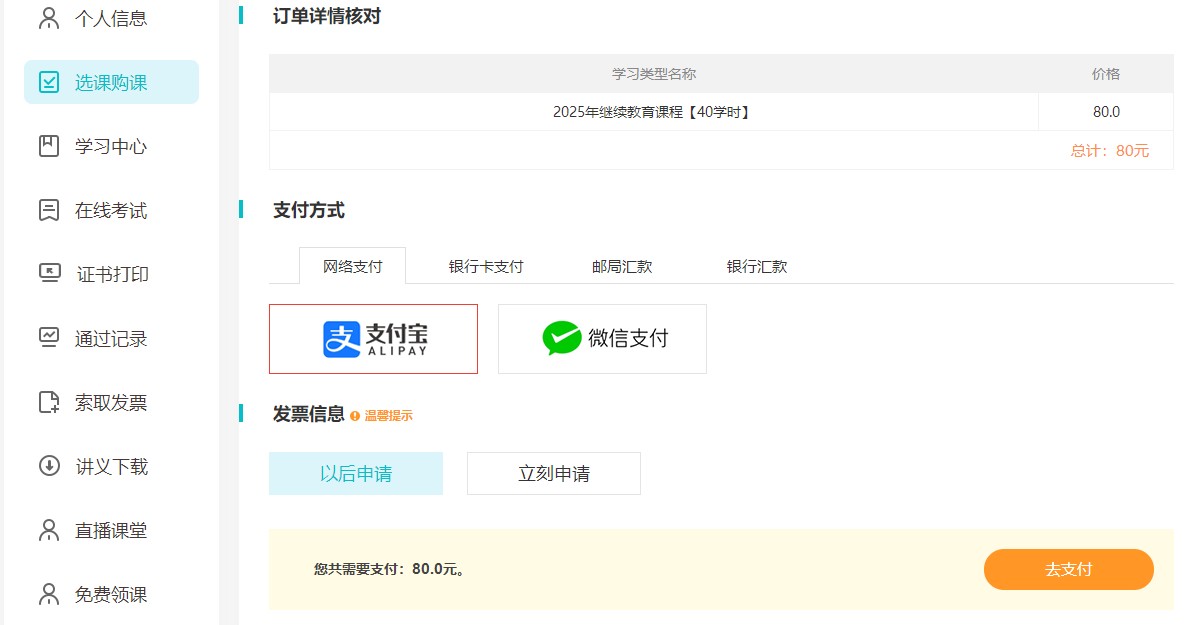The height and width of the screenshot is (625, 1199).
Task: Select Alipay 支付宝 as payment method
Action: click(x=373, y=338)
